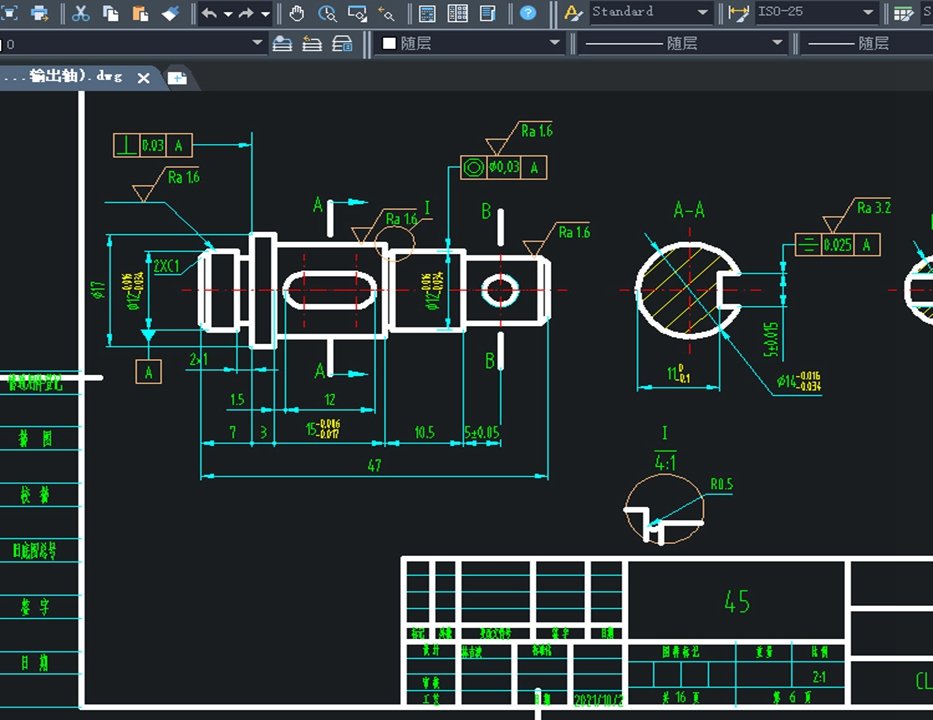The image size is (933, 720).
Task: Click the Undo arrow
Action: click(209, 12)
